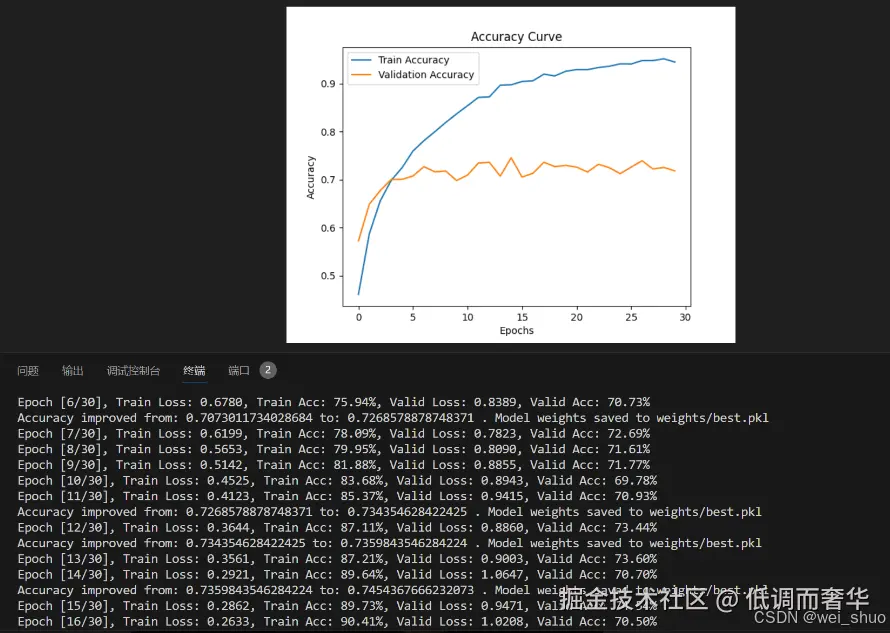Viewport: 890px width, 633px height.
Task: Click the Accuracy Curve chart title
Action: pos(517,37)
